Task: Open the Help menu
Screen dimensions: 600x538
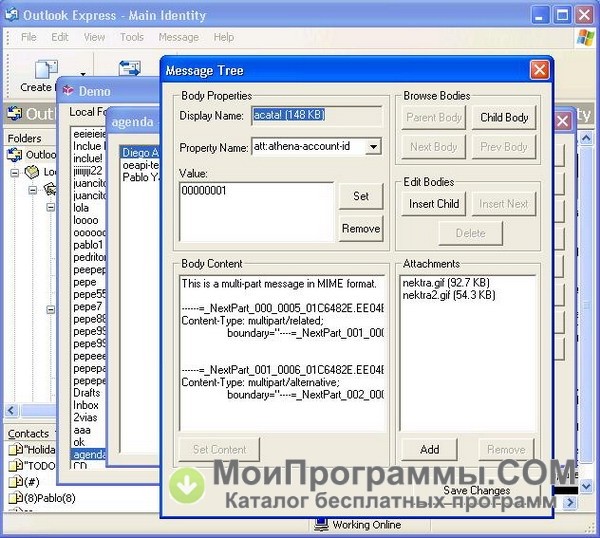Action: (x=223, y=37)
